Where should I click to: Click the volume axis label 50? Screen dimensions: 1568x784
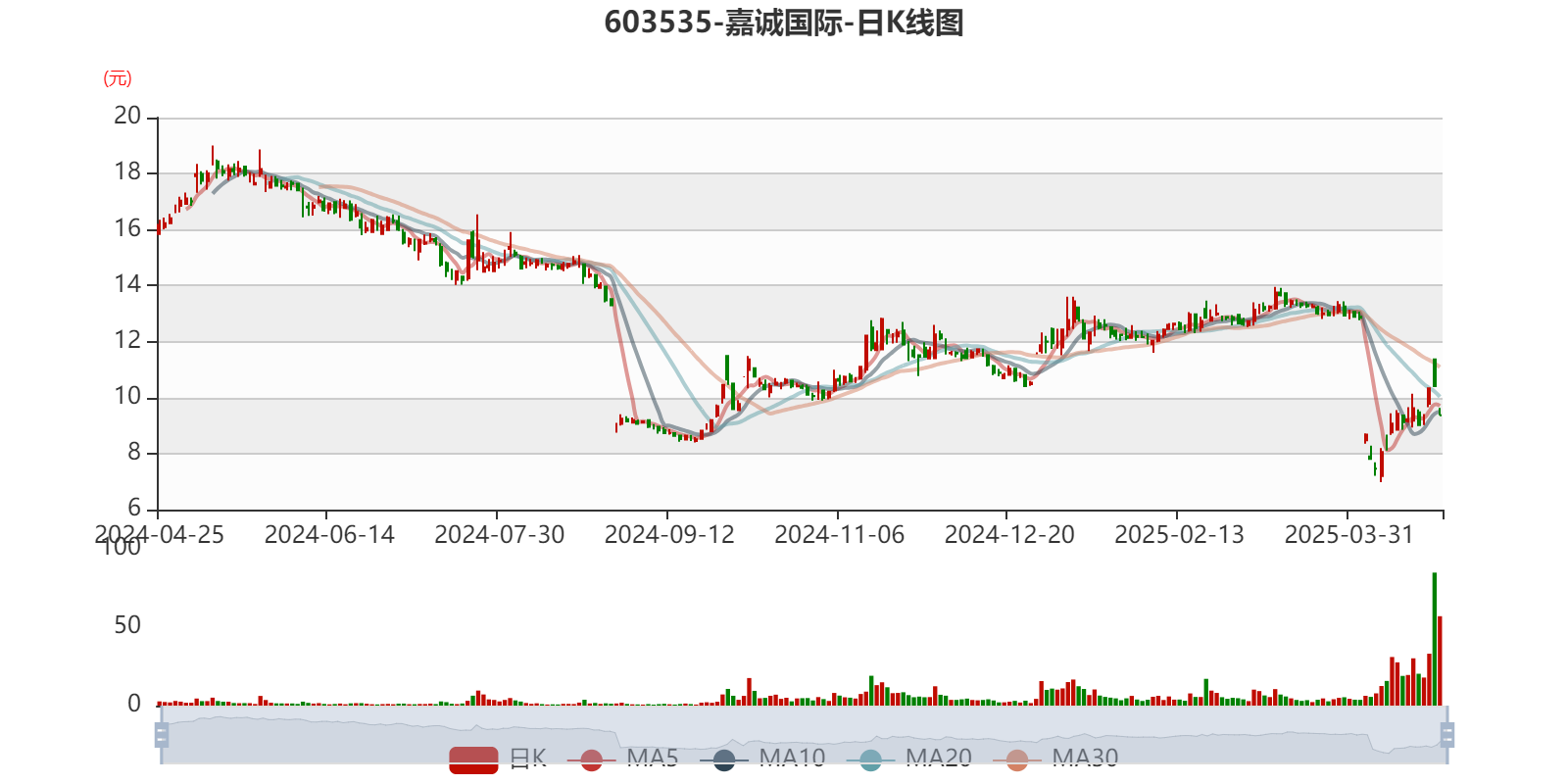tap(127, 625)
